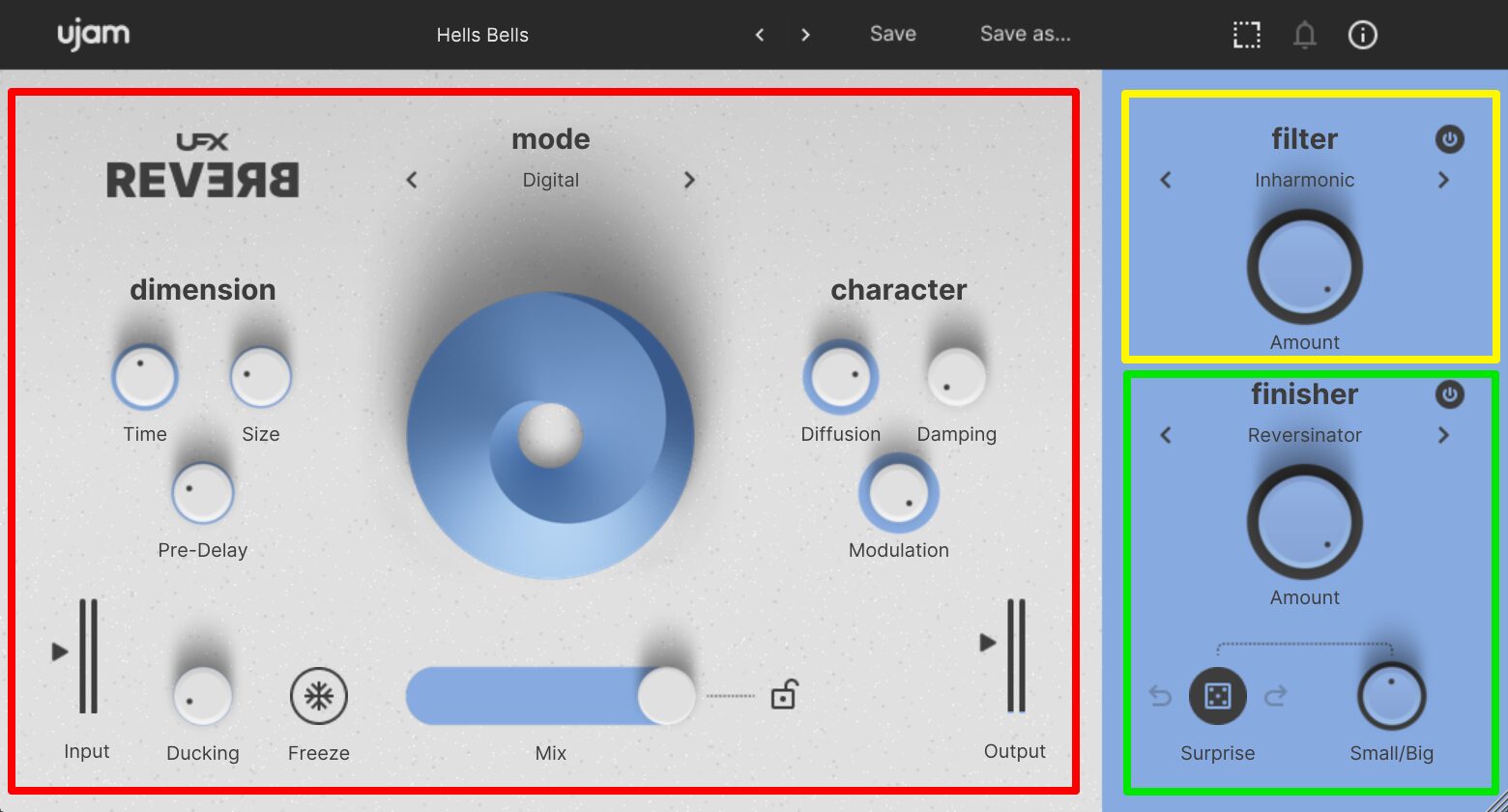The height and width of the screenshot is (812, 1508).
Task: Select next filter type arrow
Action: (1443, 180)
